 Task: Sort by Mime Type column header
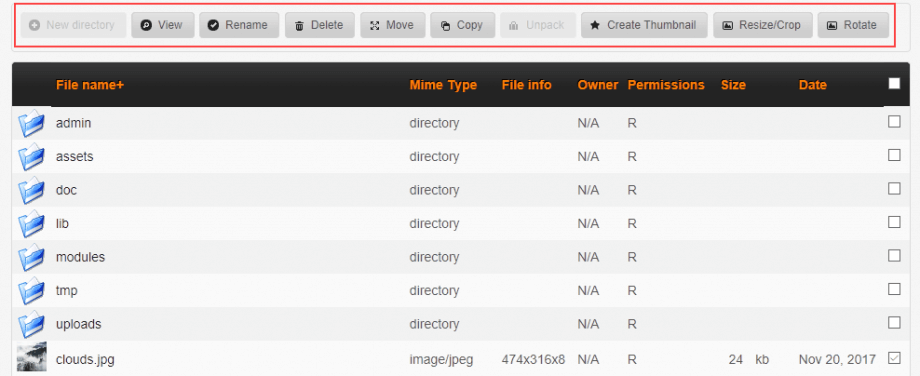(x=443, y=85)
